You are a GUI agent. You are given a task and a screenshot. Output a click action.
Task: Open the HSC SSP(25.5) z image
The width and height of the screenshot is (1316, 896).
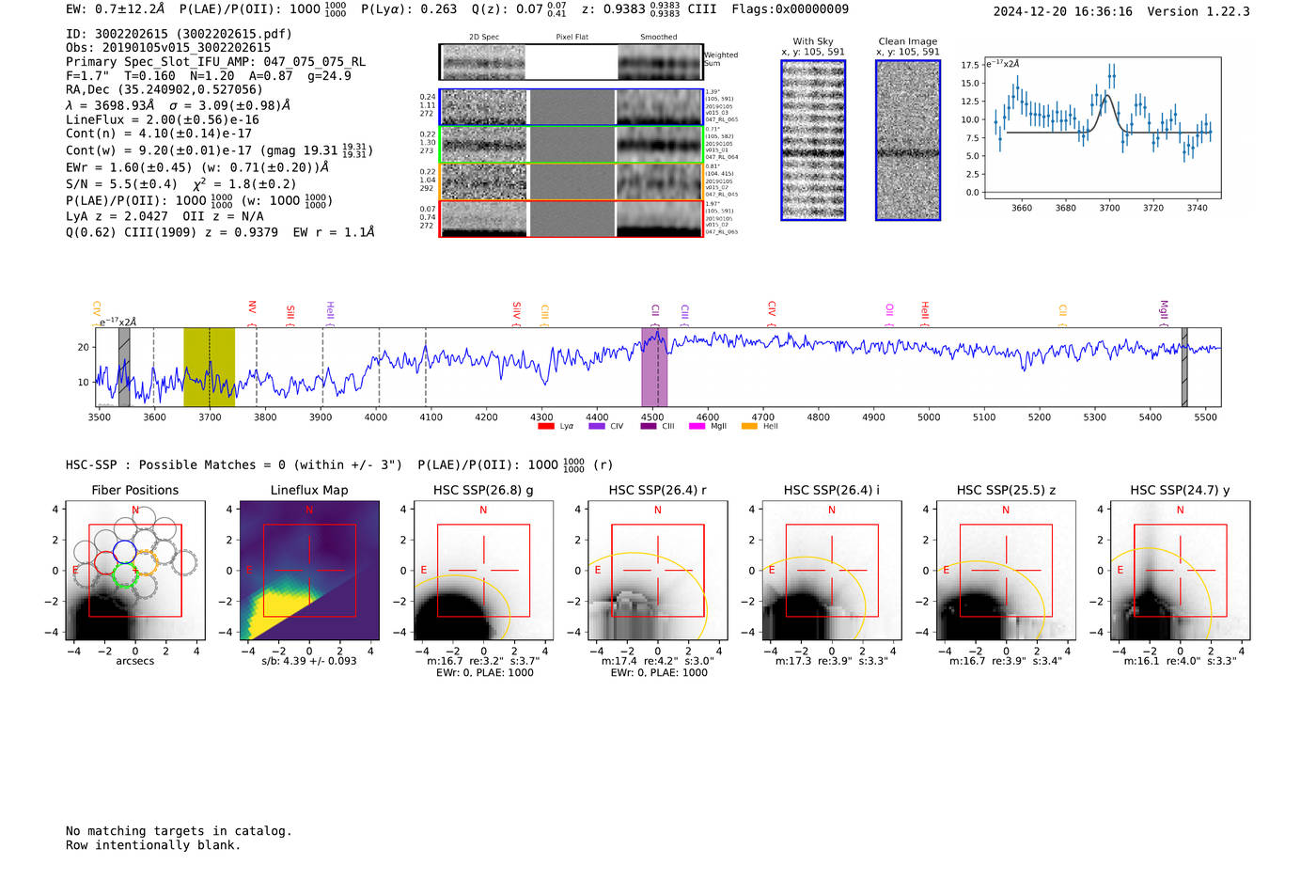click(1006, 571)
